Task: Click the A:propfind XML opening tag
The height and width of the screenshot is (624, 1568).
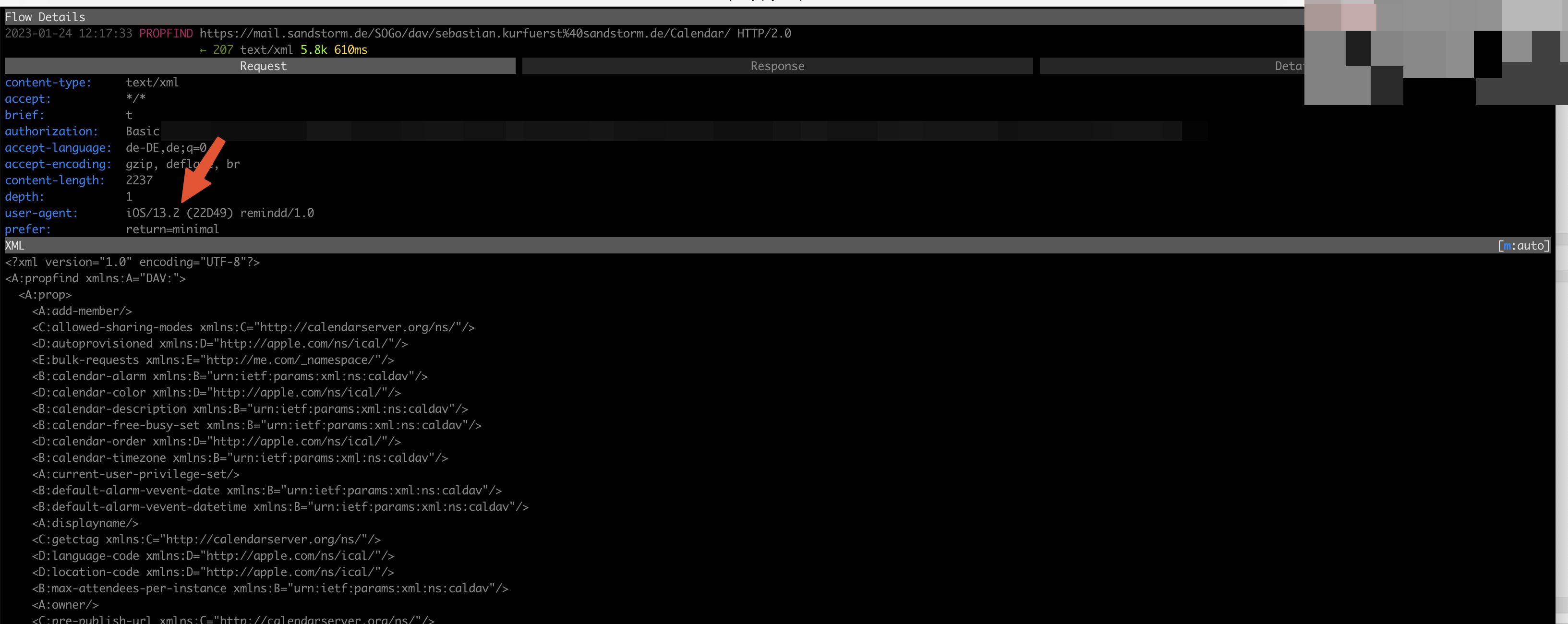Action: click(96, 278)
